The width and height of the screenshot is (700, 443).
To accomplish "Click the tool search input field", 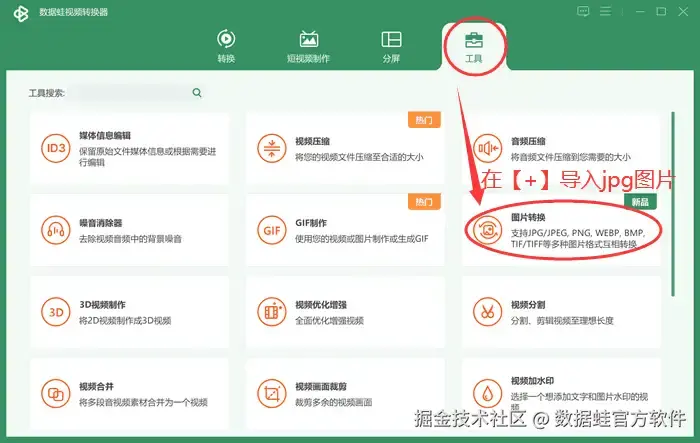I will pyautogui.click(x=129, y=93).
